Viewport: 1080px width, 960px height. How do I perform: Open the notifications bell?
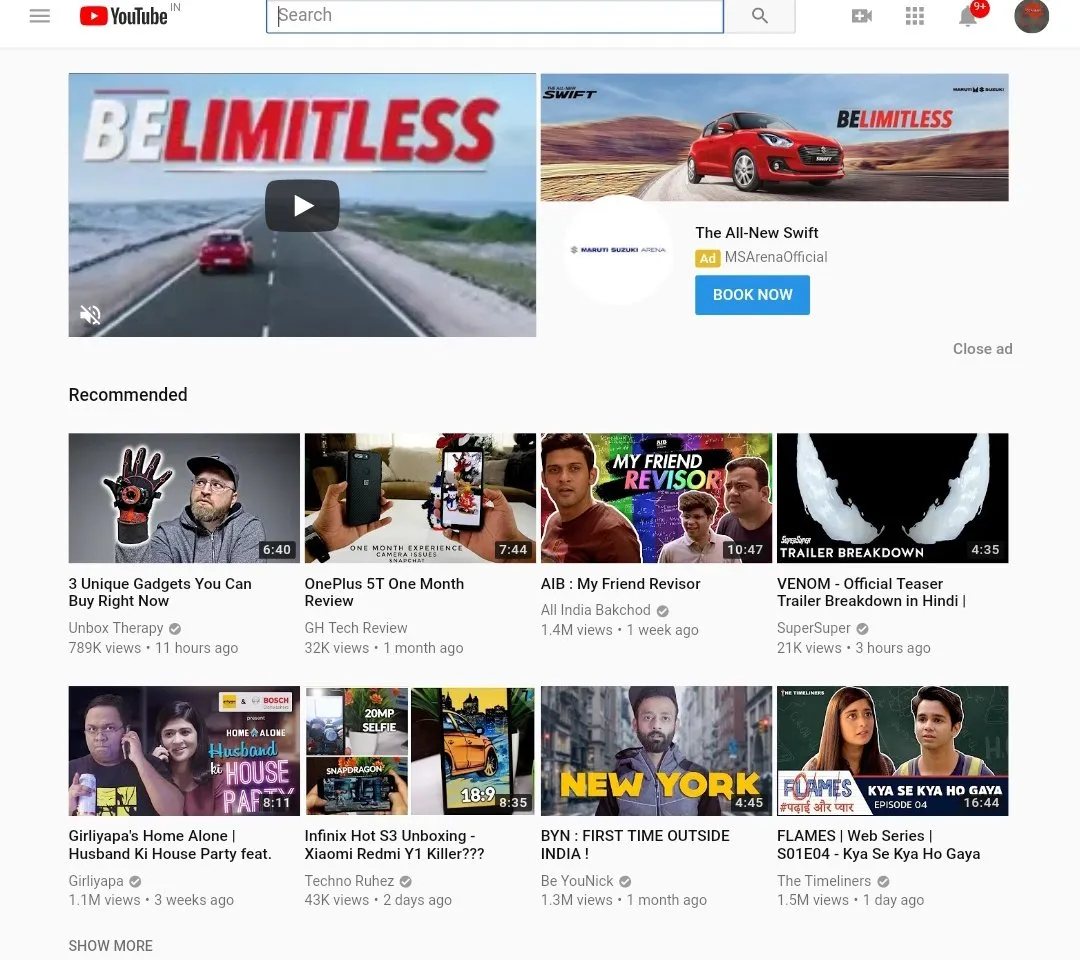(968, 16)
